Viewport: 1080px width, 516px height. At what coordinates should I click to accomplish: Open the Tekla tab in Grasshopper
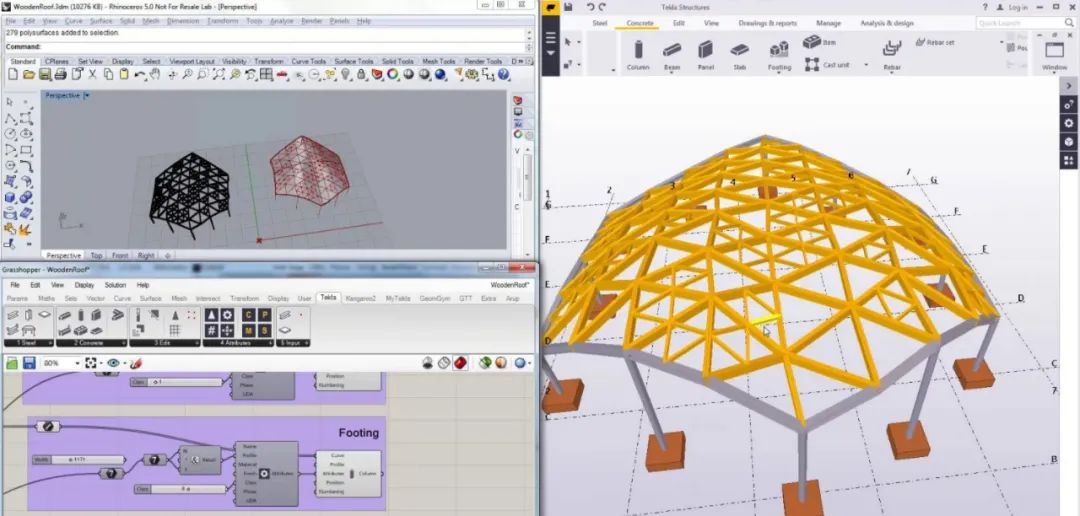[x=328, y=298]
